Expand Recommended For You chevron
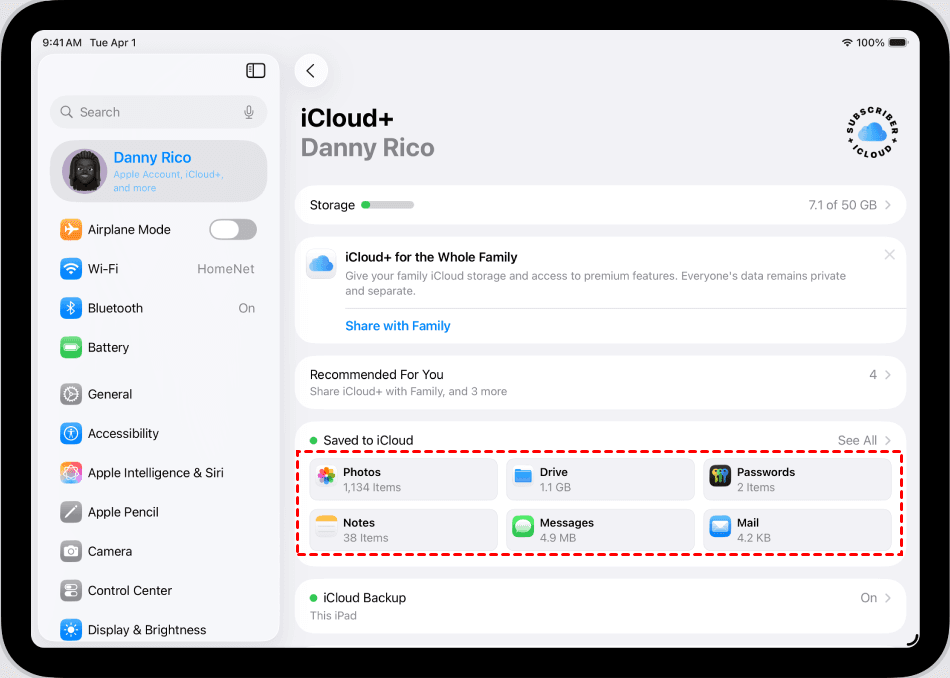 point(888,374)
